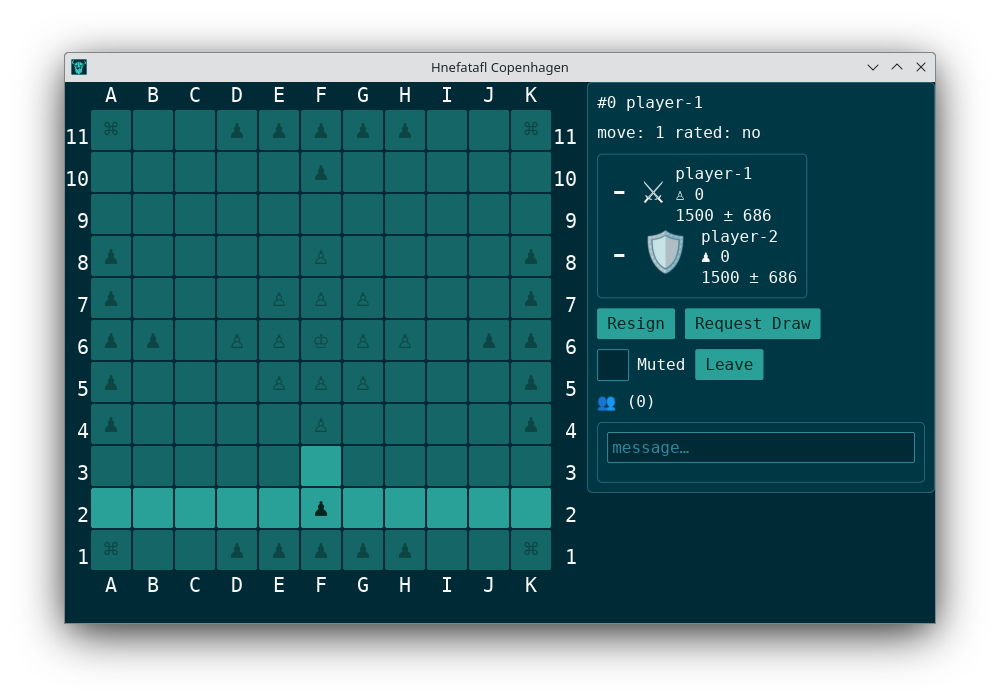Image resolution: width=1000 pixels, height=700 pixels.
Task: Select the attacker pawn on E1
Action: click(279, 551)
